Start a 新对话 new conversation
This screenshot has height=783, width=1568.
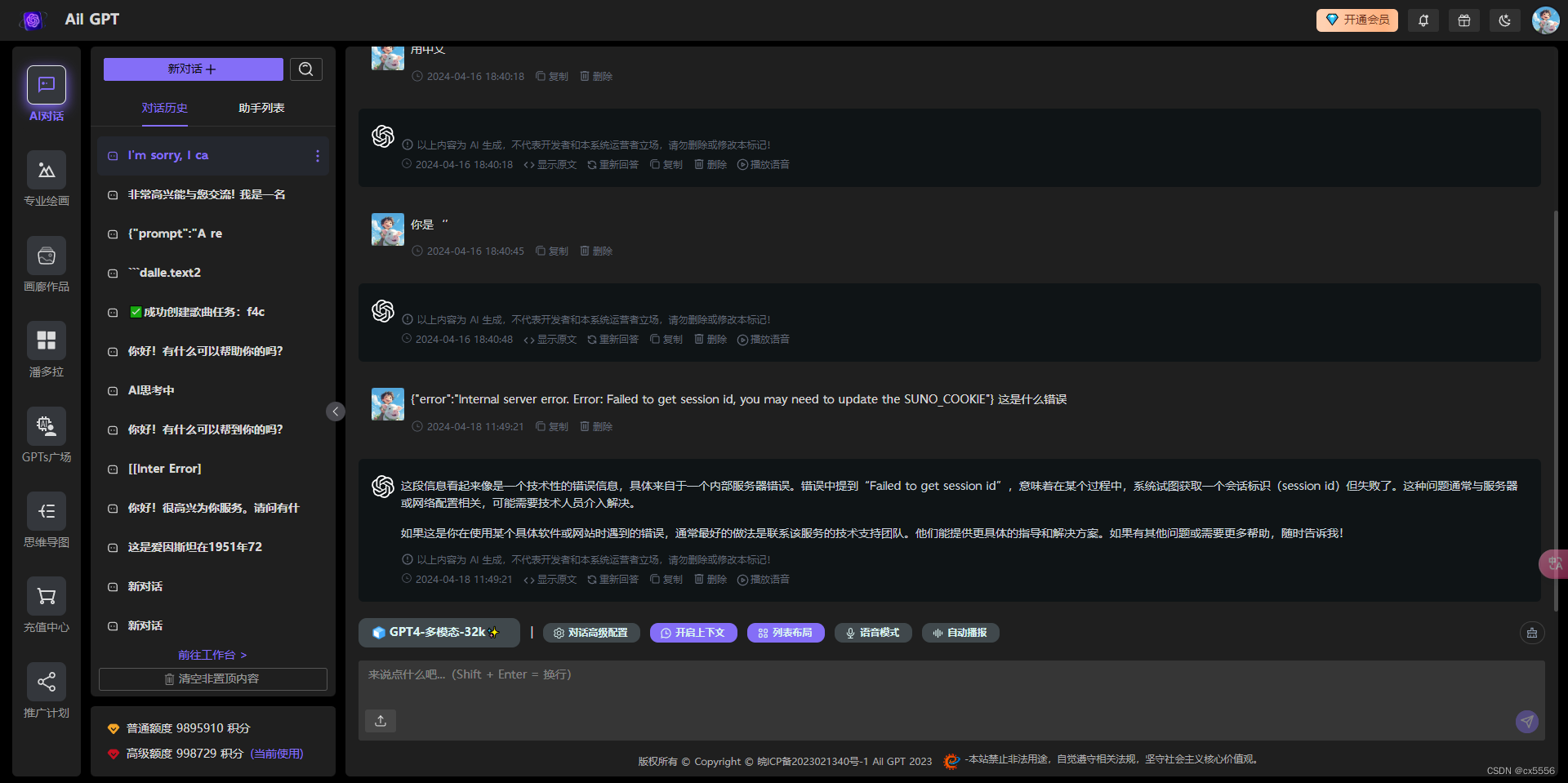[193, 69]
